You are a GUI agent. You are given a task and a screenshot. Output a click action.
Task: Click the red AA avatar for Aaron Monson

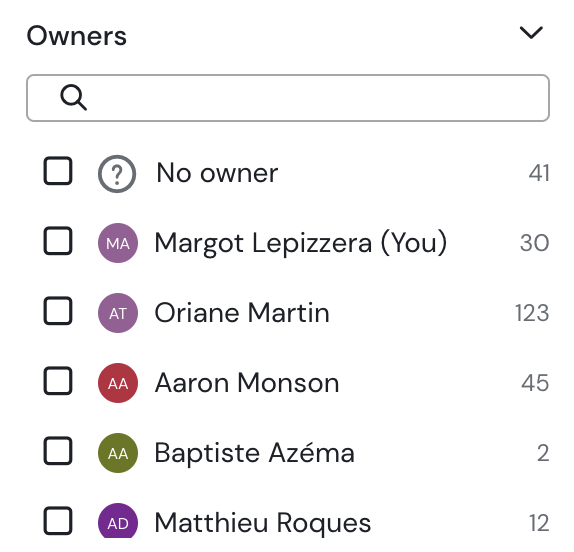coord(118,383)
